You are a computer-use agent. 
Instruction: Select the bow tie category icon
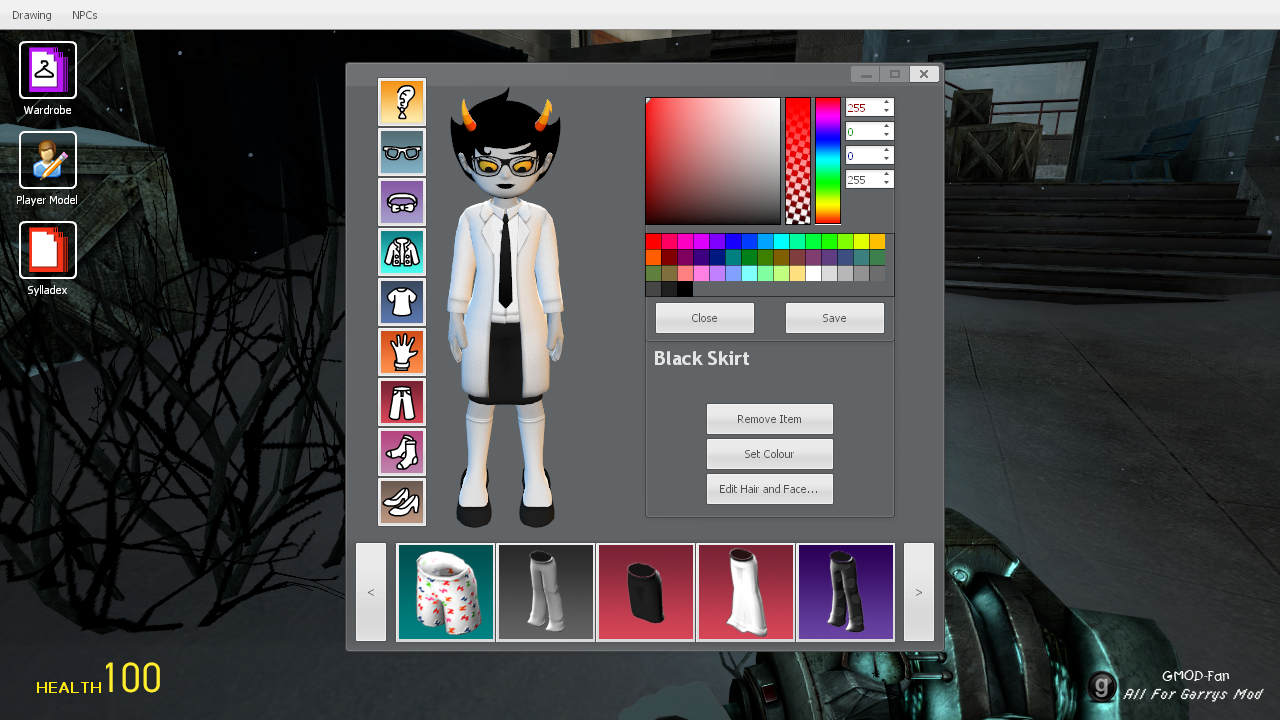coord(402,202)
